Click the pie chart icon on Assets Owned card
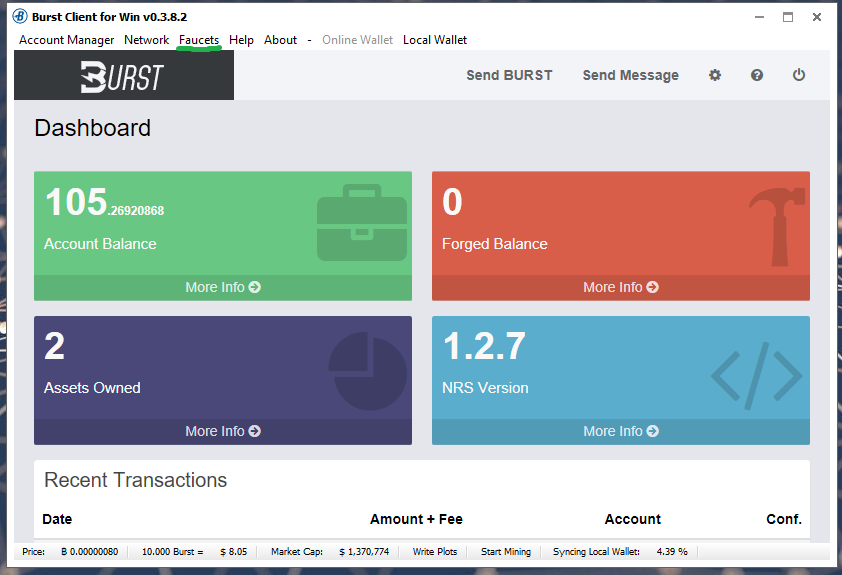 click(x=368, y=371)
